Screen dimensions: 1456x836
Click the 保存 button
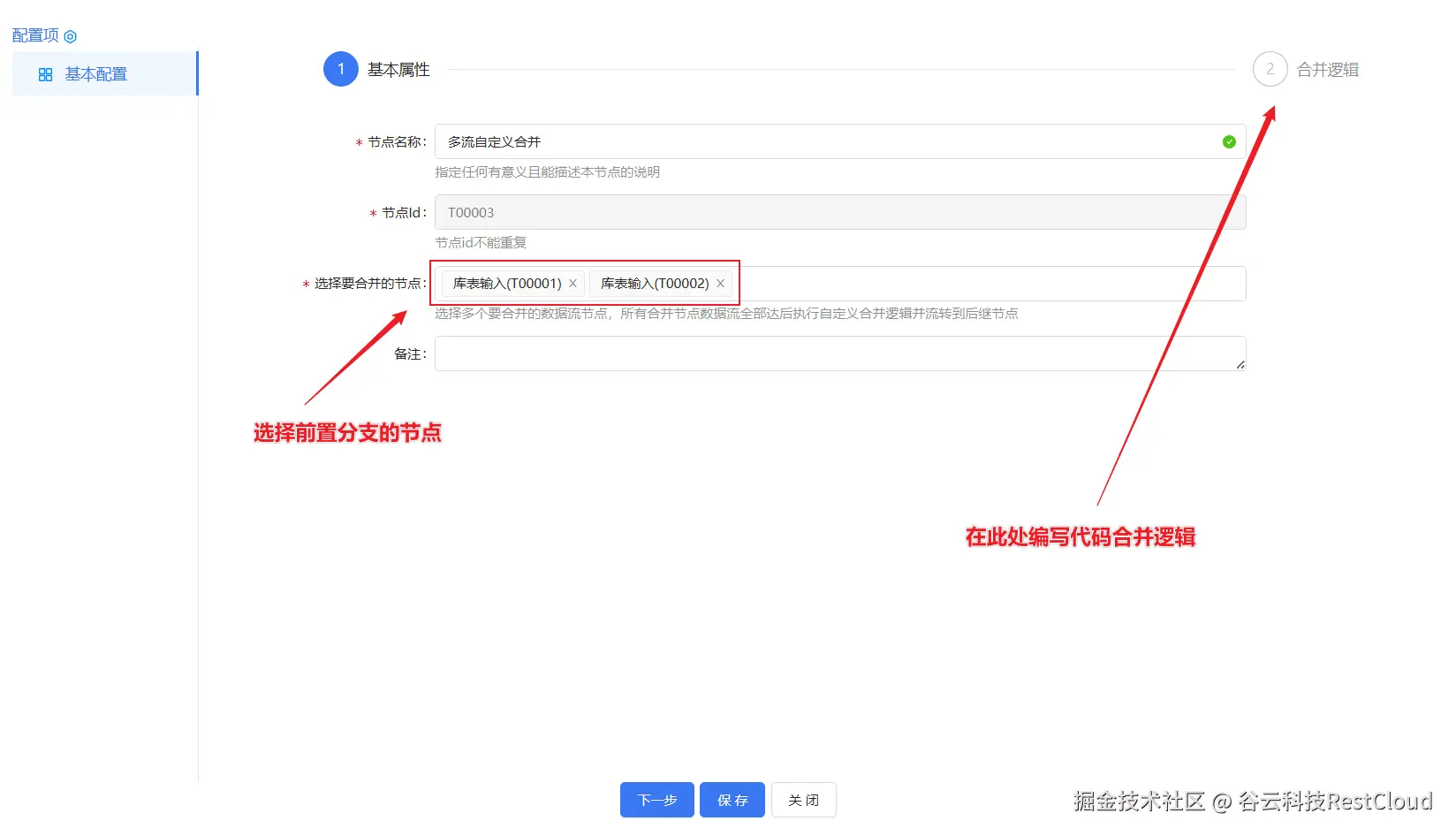[732, 800]
